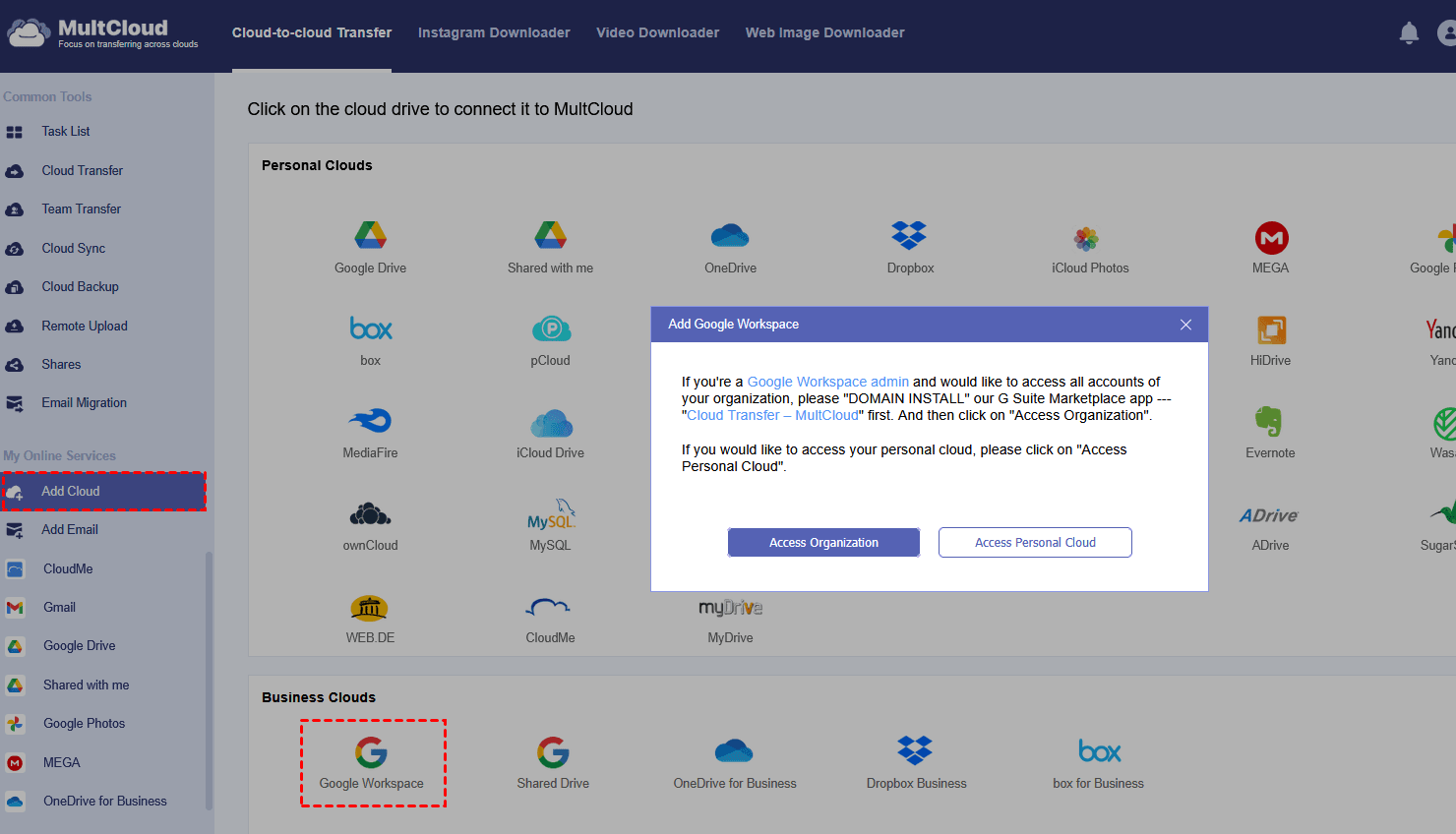Select the iCloud Photos icon
1456x834 pixels.
[x=1086, y=238]
